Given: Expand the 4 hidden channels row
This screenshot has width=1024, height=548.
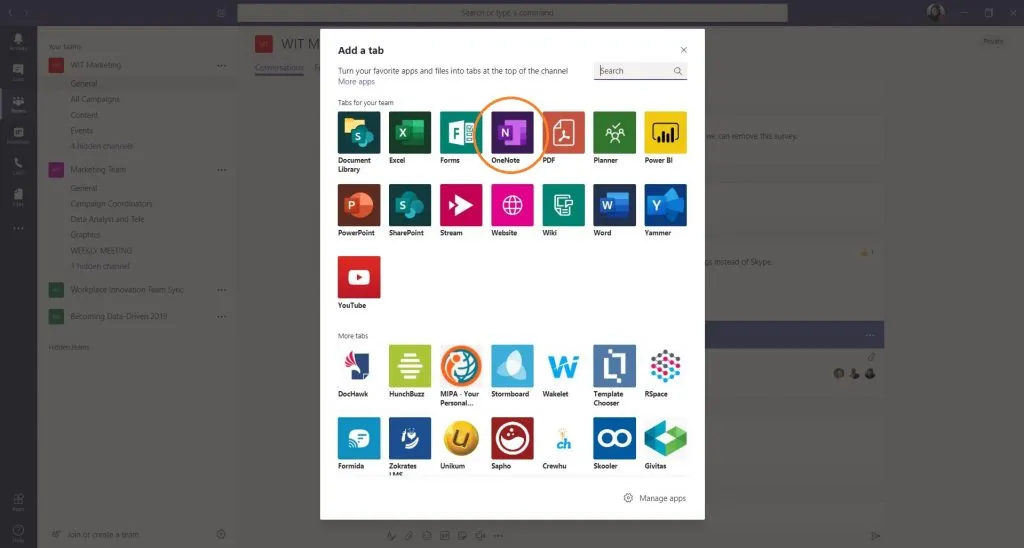Looking at the screenshot, I should coord(101,146).
